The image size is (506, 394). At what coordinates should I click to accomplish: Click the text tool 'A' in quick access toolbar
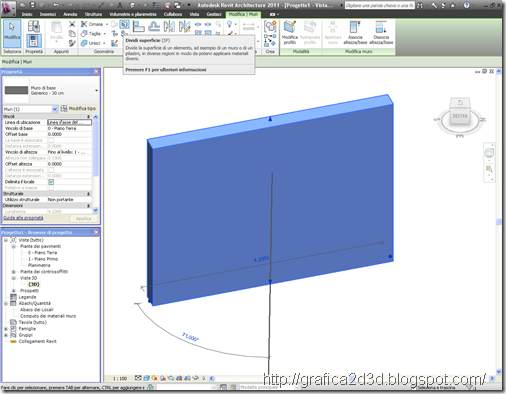[119, 5]
